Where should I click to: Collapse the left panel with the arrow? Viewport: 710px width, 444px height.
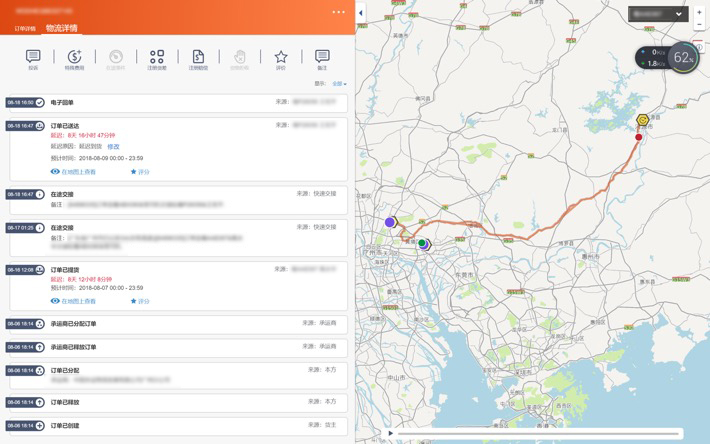(x=361, y=13)
